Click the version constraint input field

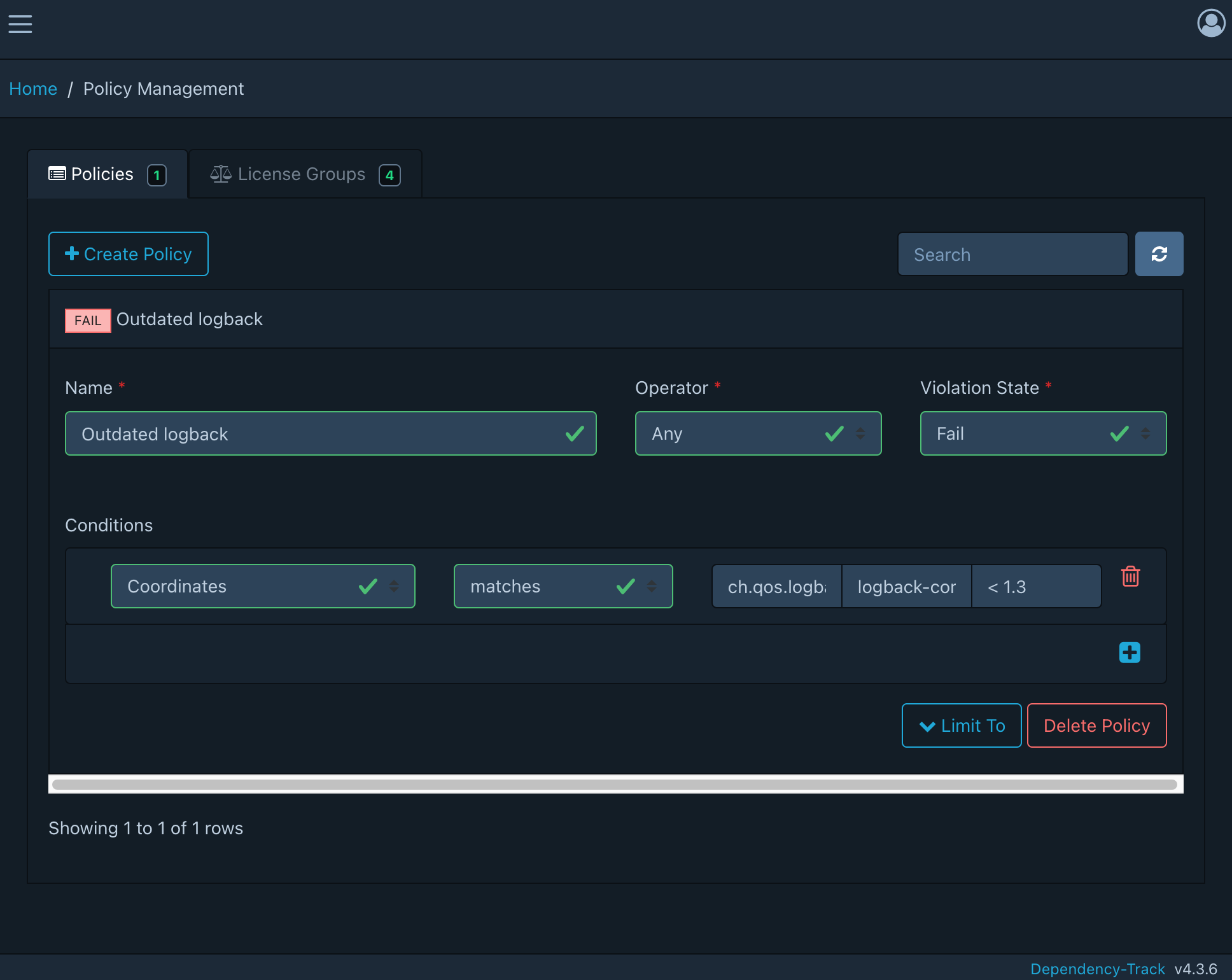1034,586
